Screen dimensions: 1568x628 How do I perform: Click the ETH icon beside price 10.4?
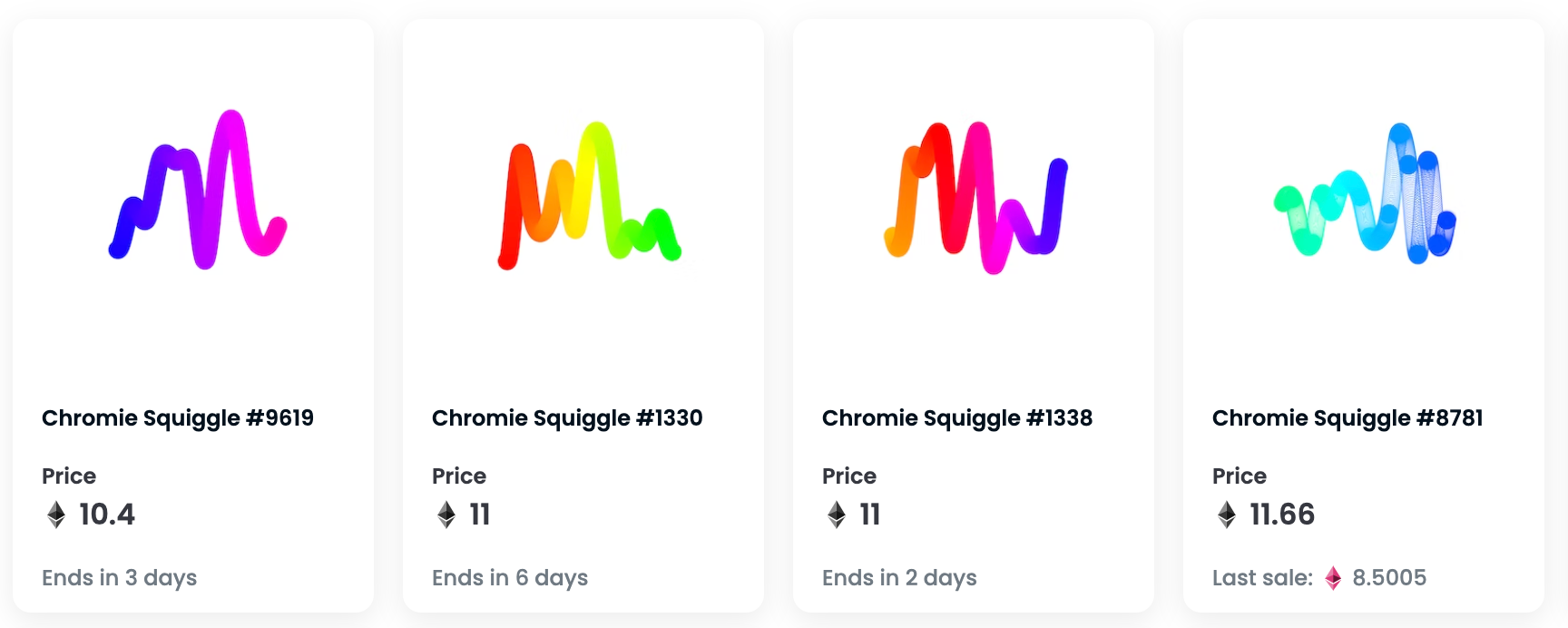click(56, 515)
